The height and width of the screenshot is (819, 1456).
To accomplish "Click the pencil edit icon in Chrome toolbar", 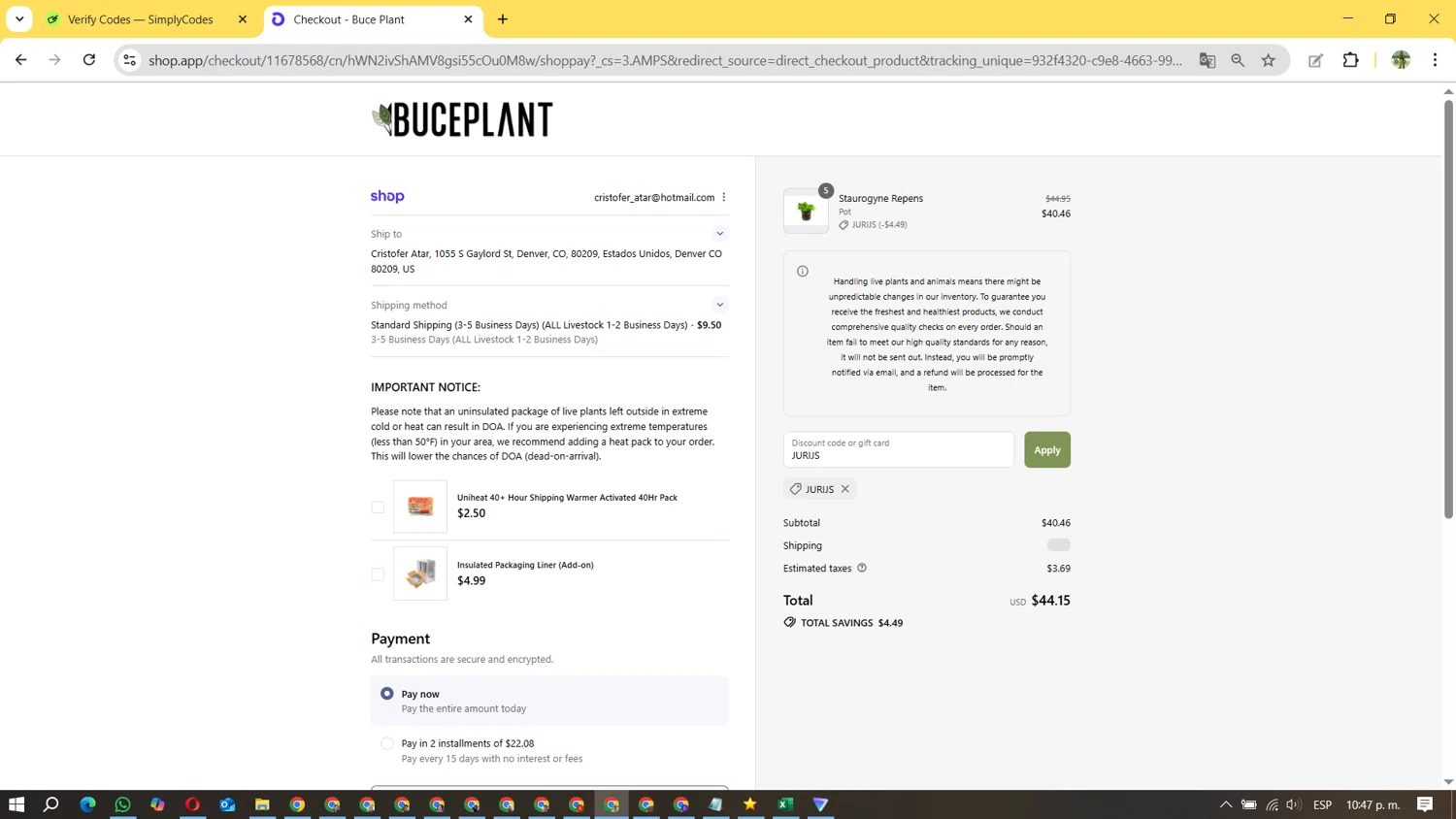I will [1315, 60].
